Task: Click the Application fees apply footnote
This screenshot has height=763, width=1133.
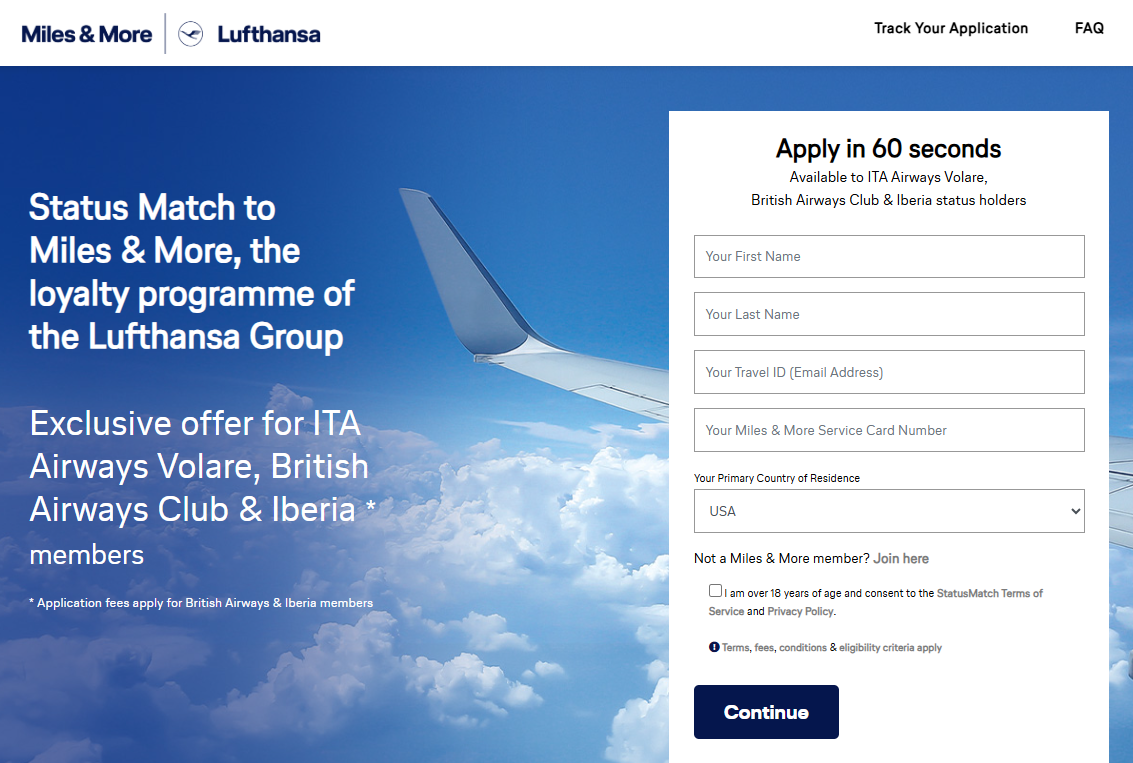Action: (201, 603)
